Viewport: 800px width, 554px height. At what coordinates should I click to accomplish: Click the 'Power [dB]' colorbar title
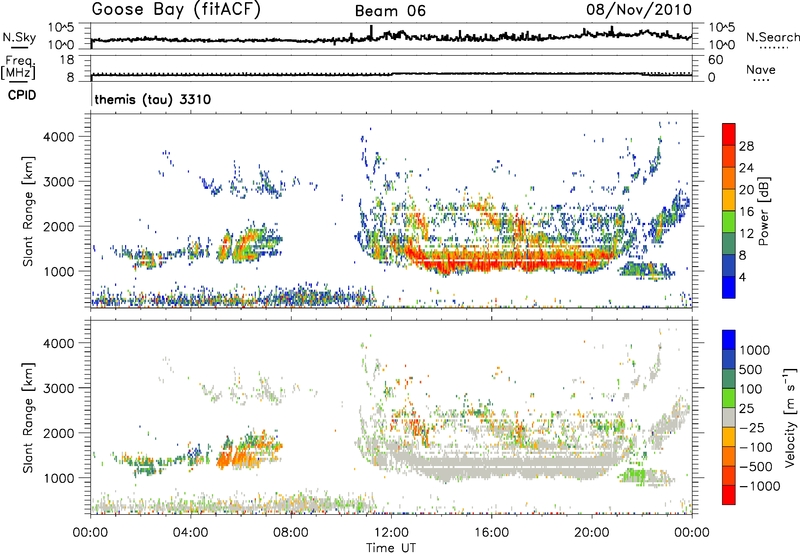[x=763, y=211]
